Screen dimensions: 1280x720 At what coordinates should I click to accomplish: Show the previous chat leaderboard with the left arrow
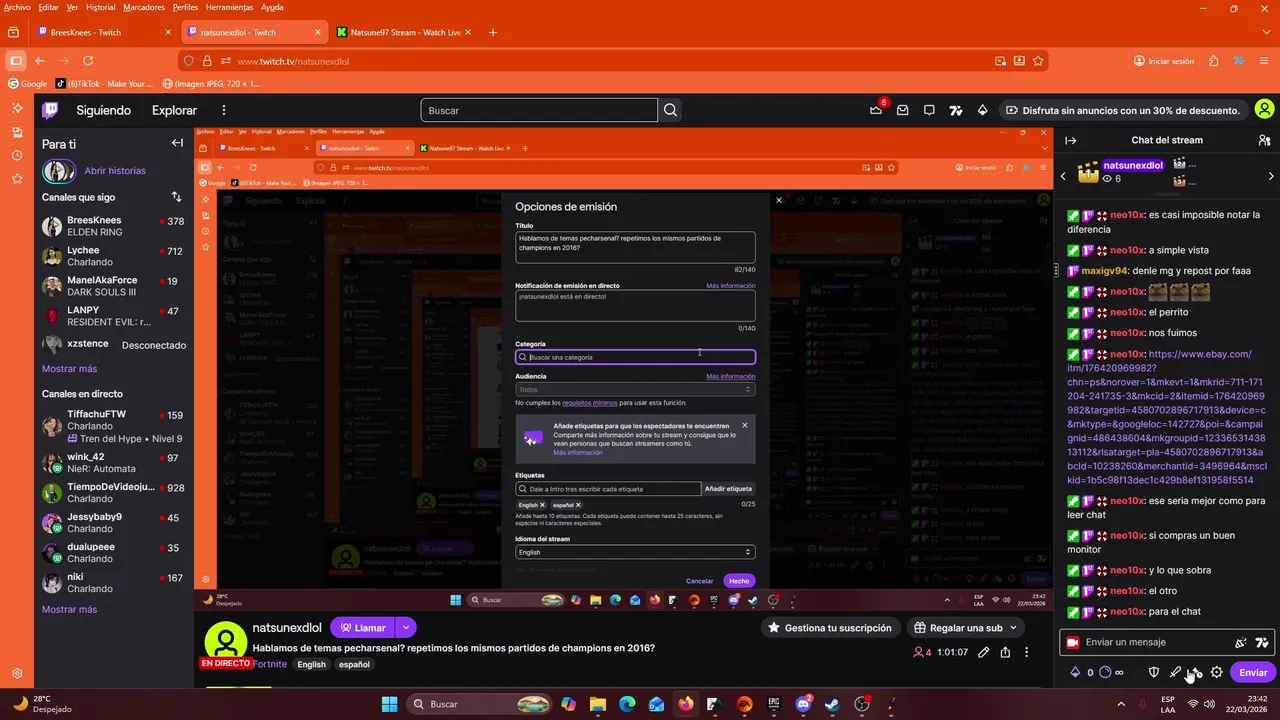[1063, 176]
